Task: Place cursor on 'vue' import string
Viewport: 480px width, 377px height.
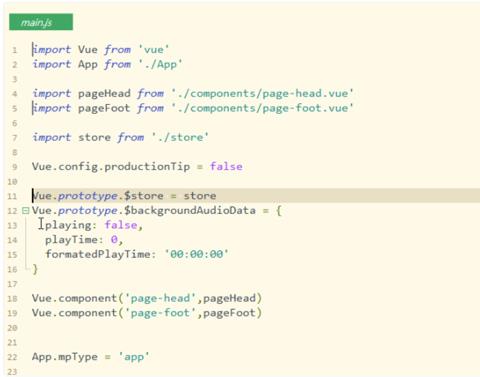Action: click(154, 50)
